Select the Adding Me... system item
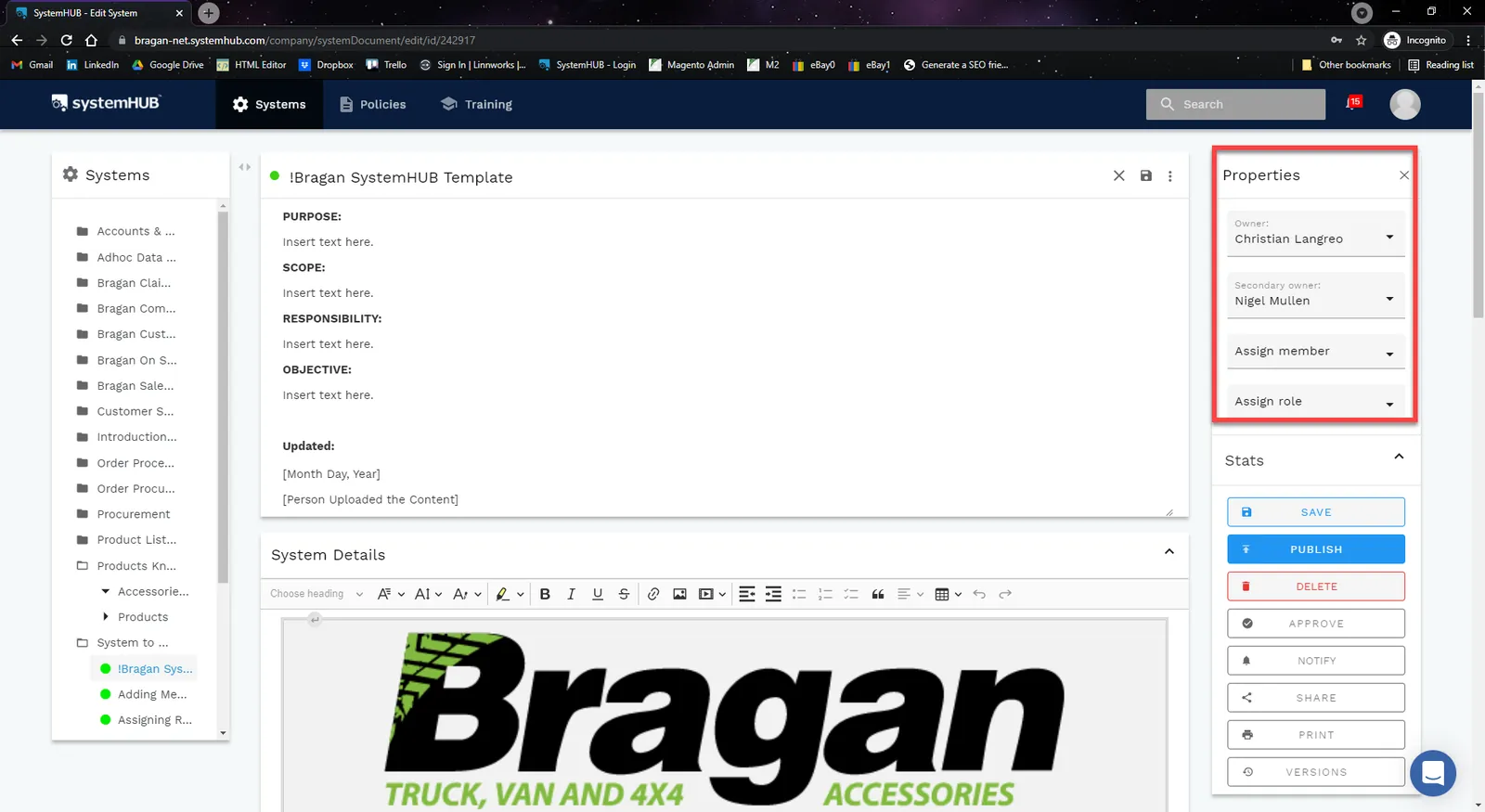Image resolution: width=1485 pixels, height=812 pixels. pos(143,694)
